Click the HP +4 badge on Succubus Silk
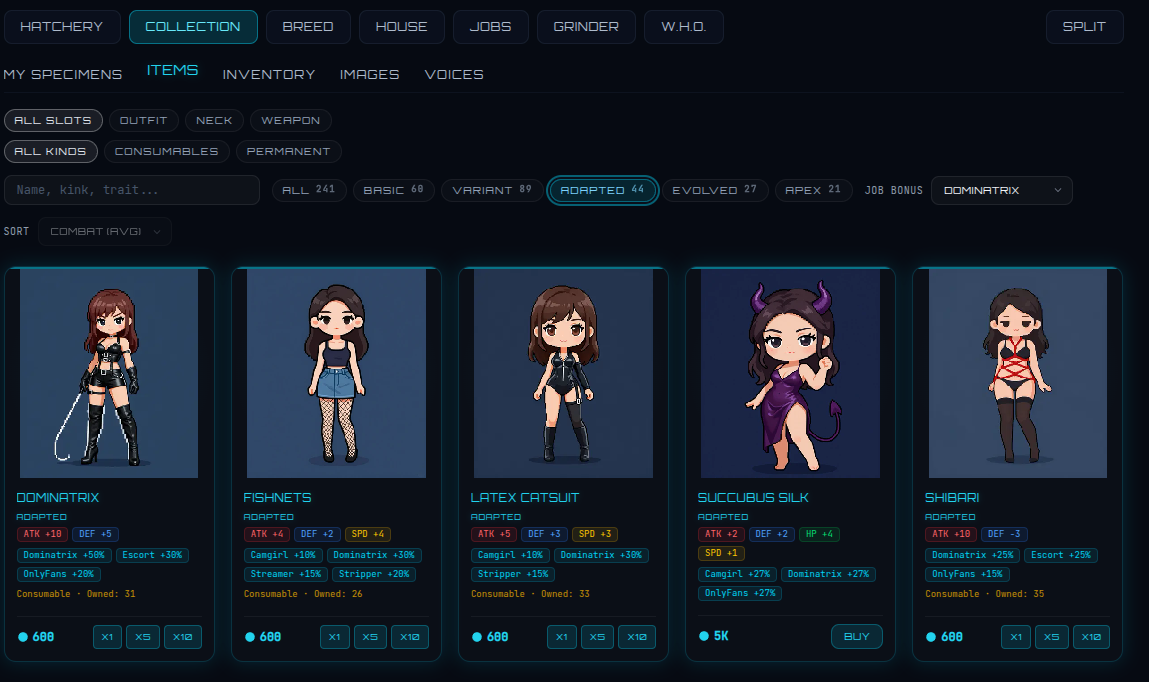 point(819,534)
